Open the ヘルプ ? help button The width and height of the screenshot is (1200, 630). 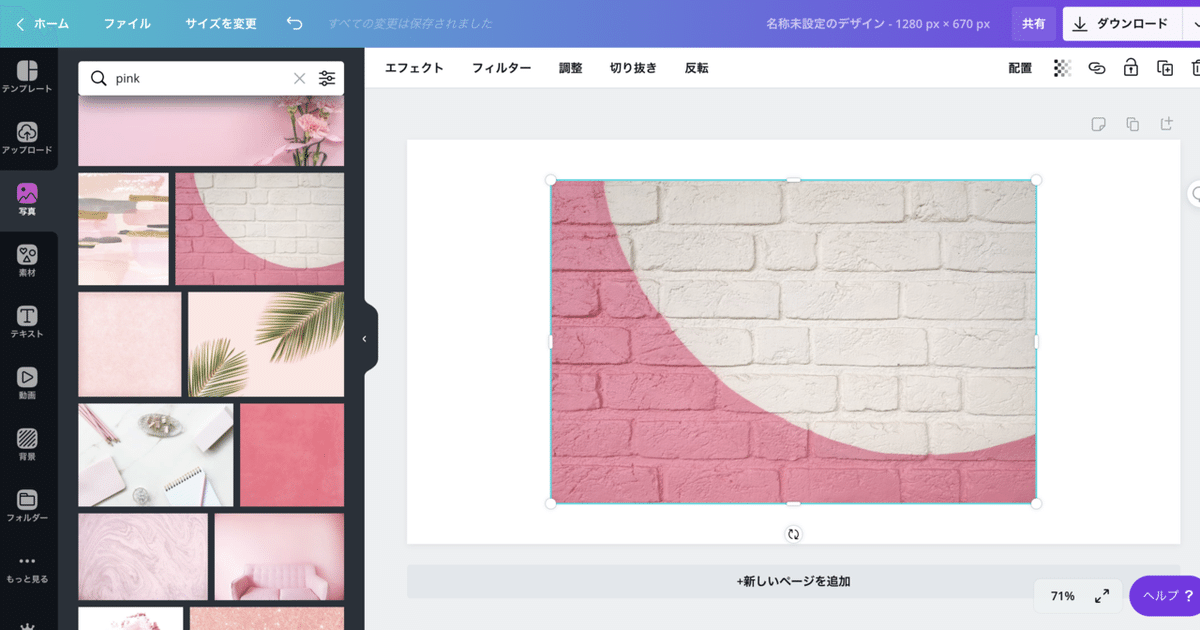[x=1165, y=596]
